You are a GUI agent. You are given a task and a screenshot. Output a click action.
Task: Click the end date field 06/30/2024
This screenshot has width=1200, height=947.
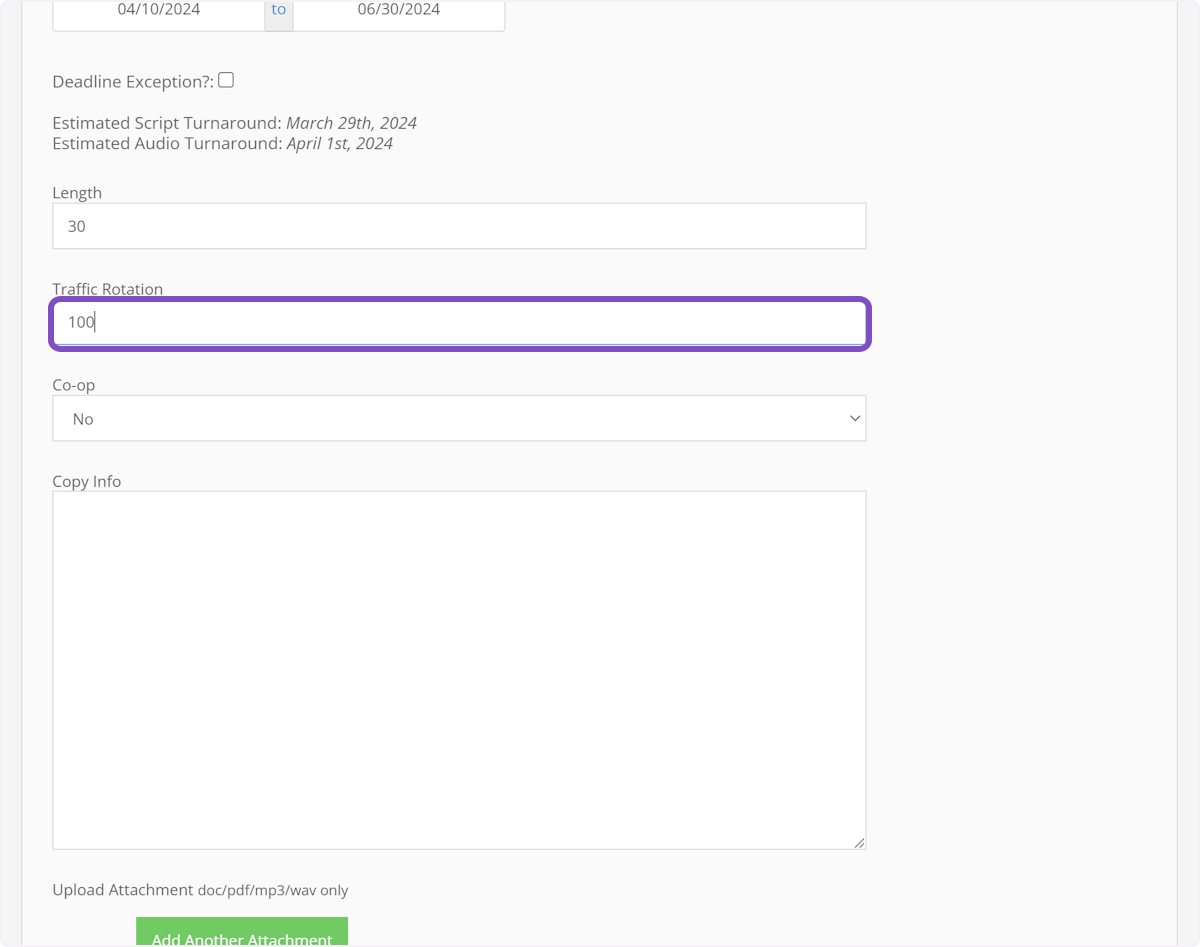[398, 10]
